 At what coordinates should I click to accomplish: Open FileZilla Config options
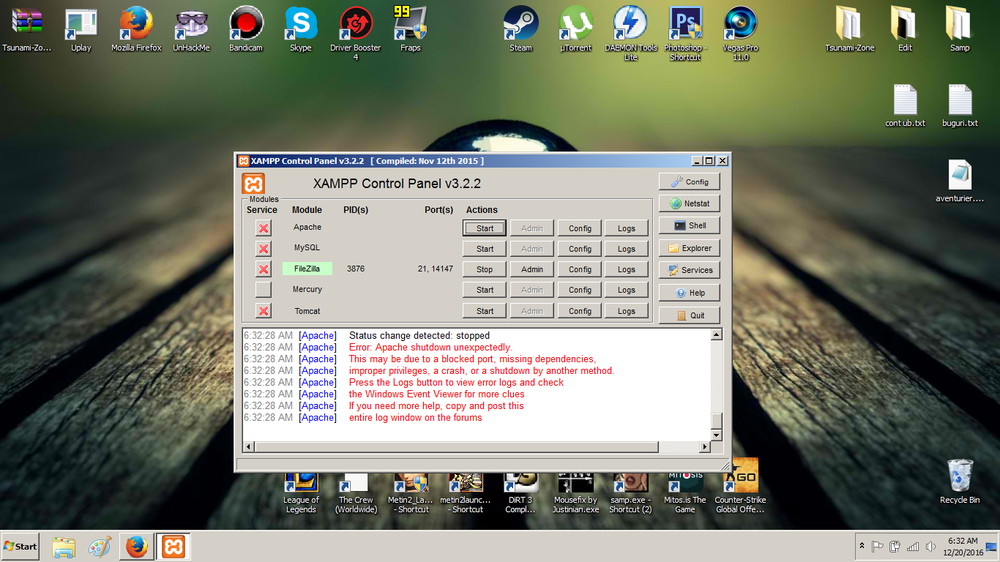pos(580,269)
